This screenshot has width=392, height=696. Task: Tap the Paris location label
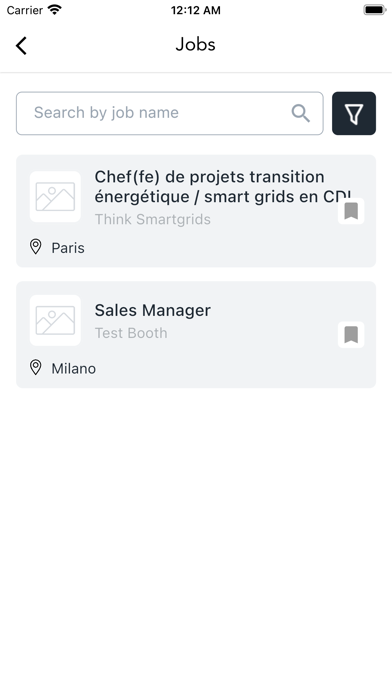[68, 248]
